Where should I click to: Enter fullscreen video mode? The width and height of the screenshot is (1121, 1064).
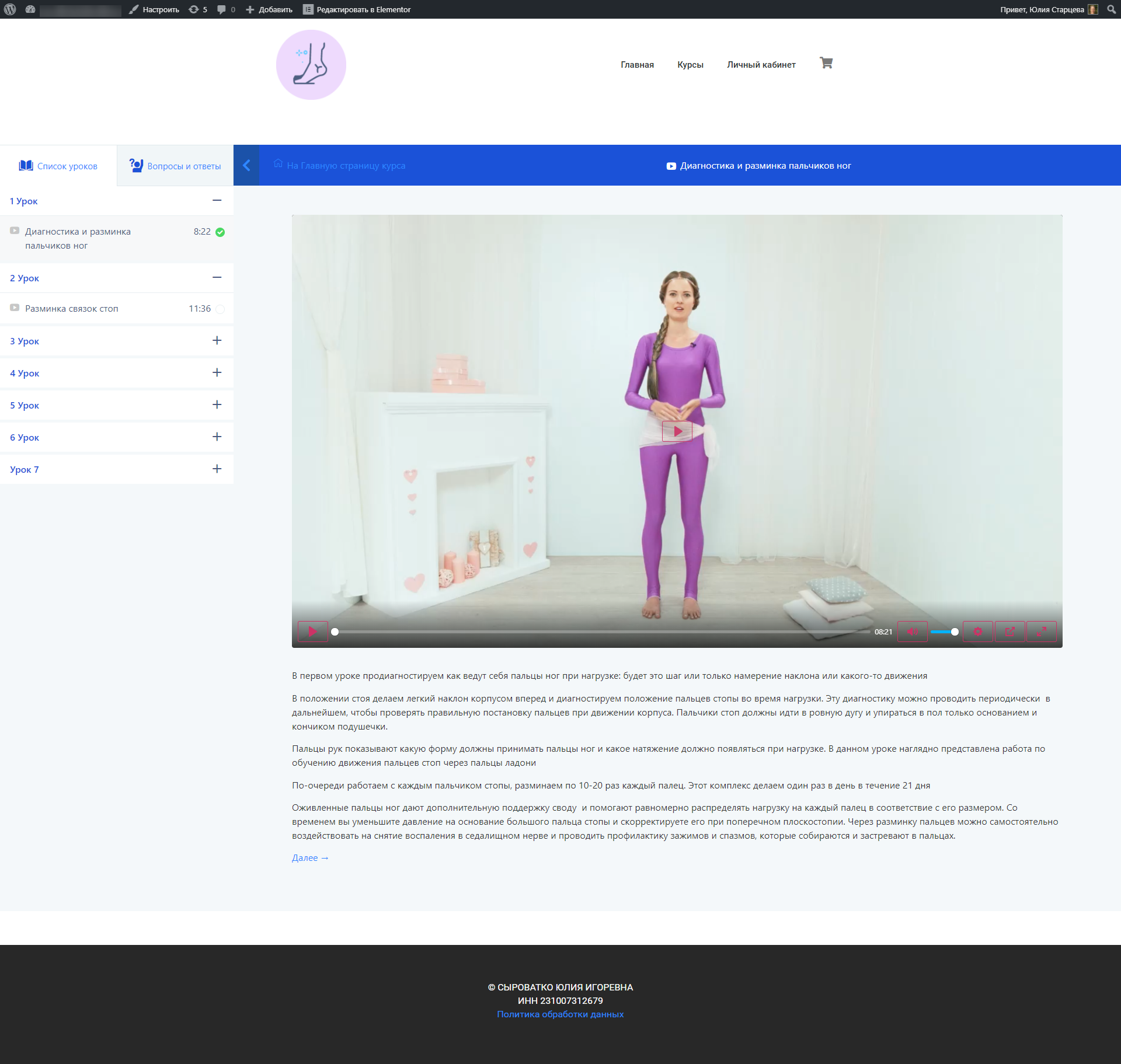(1041, 632)
